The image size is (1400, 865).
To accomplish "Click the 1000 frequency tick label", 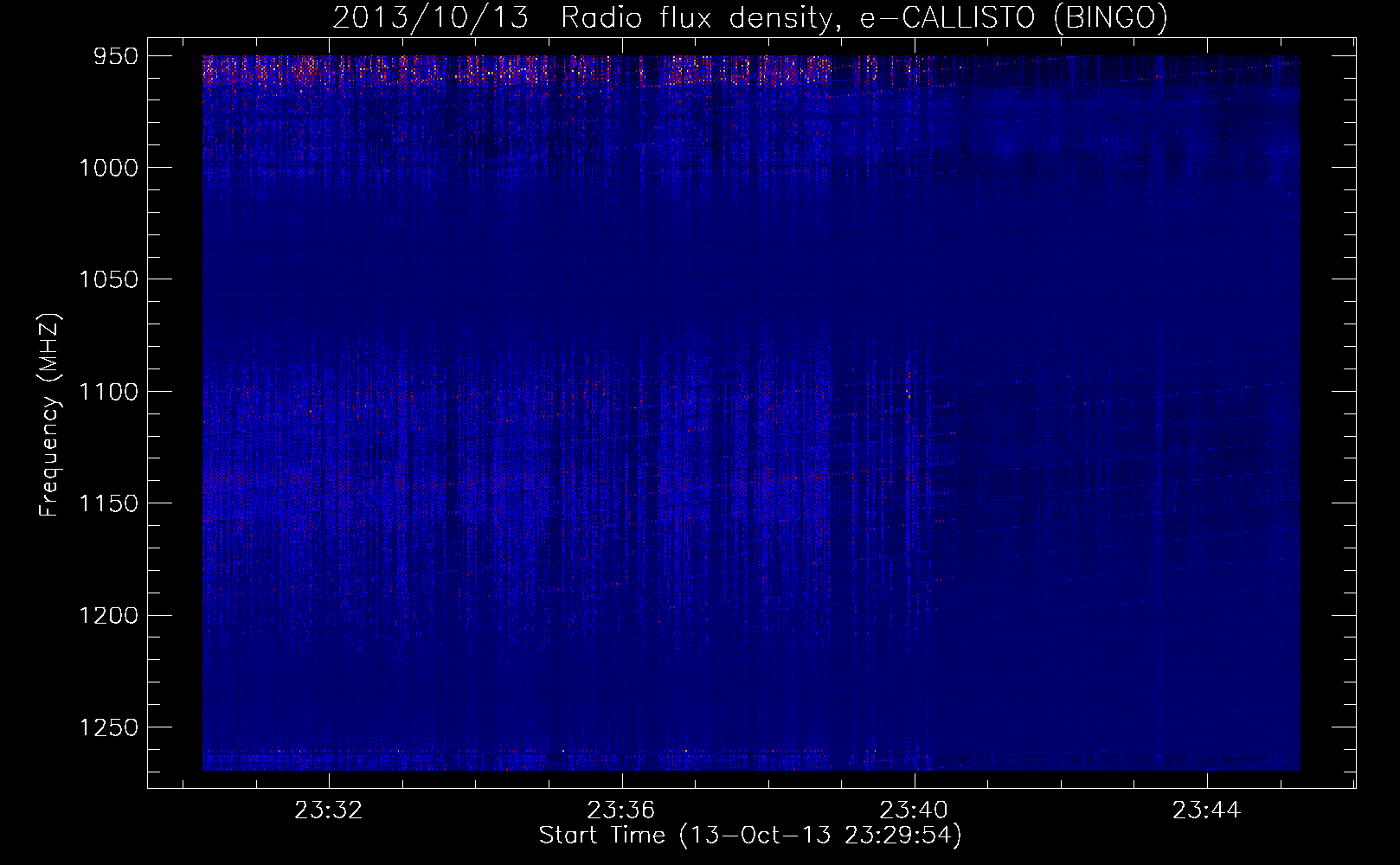I will (x=109, y=168).
